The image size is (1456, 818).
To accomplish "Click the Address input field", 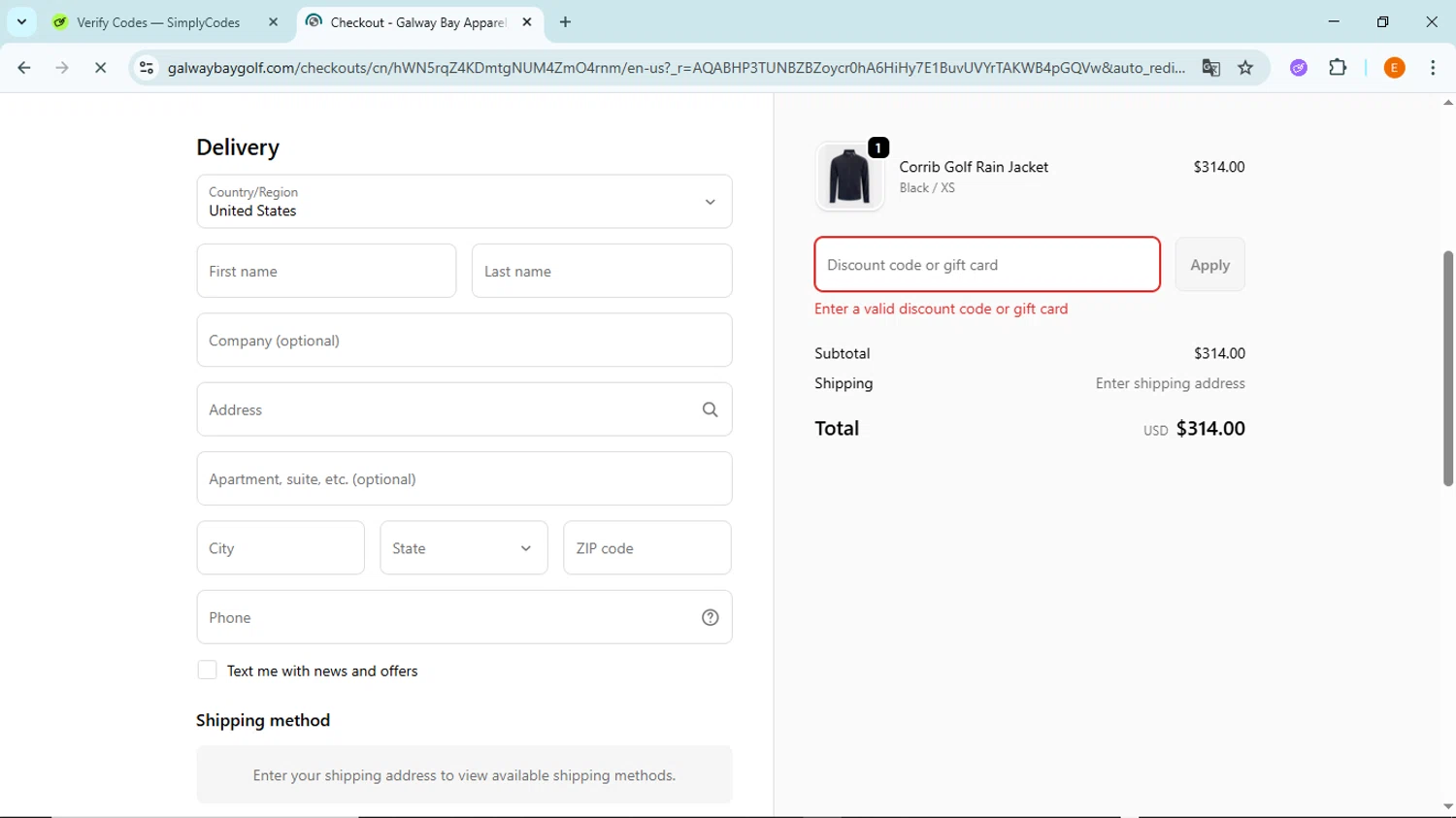I will click(x=464, y=409).
